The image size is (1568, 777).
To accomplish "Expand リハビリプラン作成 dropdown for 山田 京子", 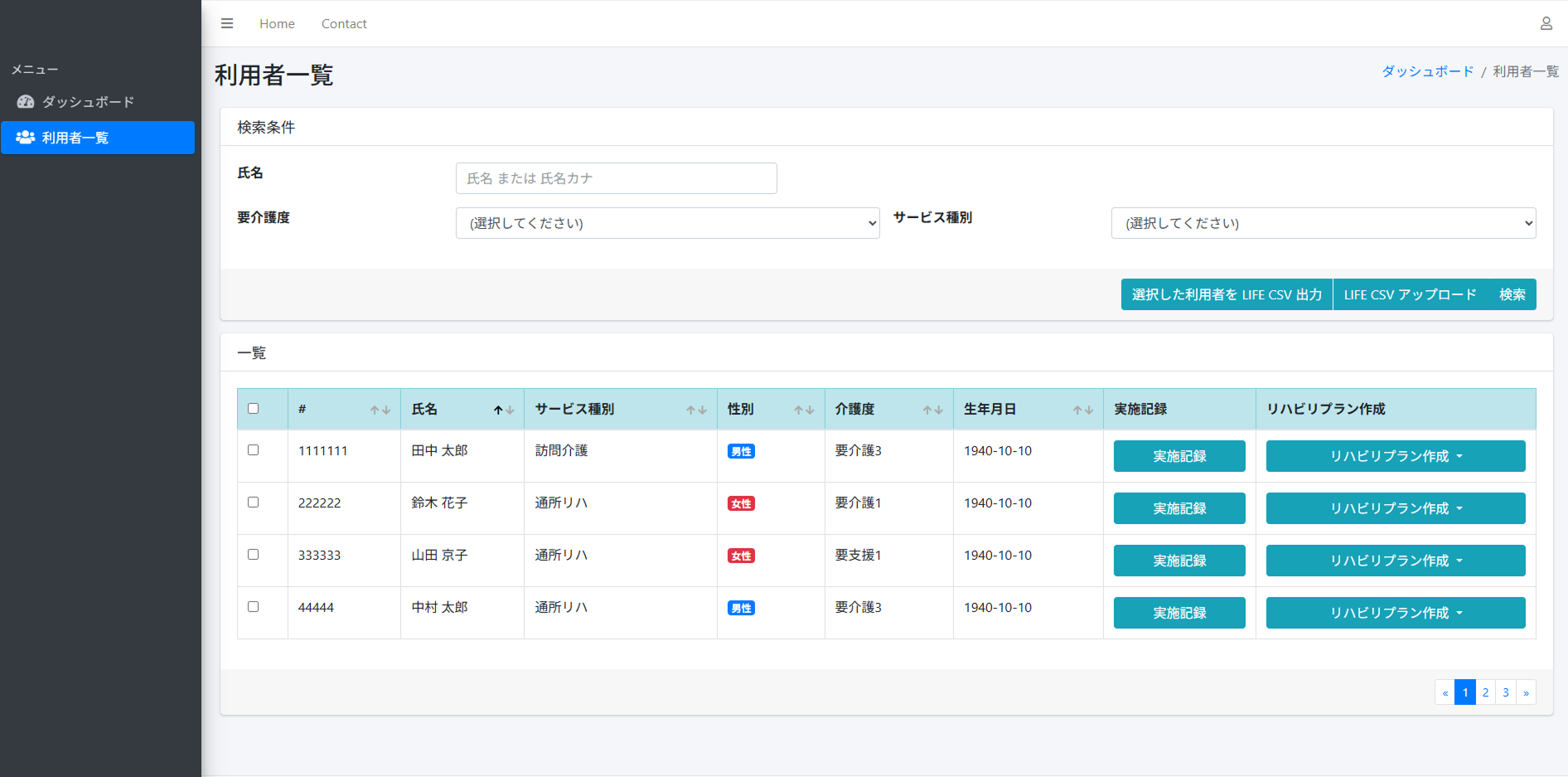I will [1396, 561].
